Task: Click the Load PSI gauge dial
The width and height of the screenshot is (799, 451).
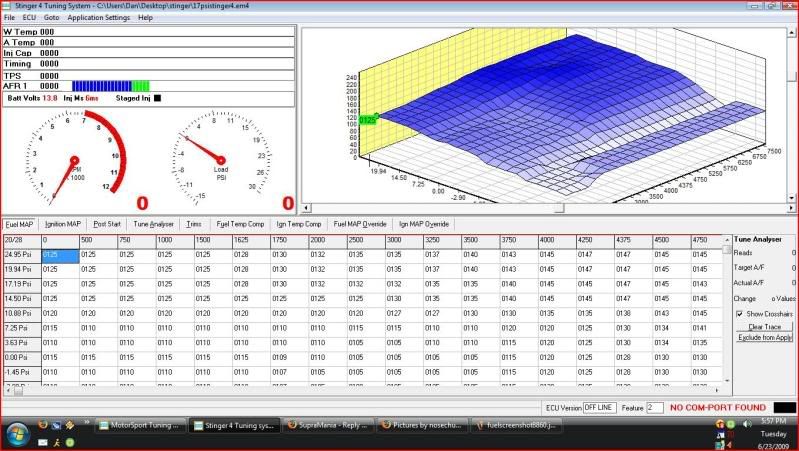Action: [x=221, y=160]
